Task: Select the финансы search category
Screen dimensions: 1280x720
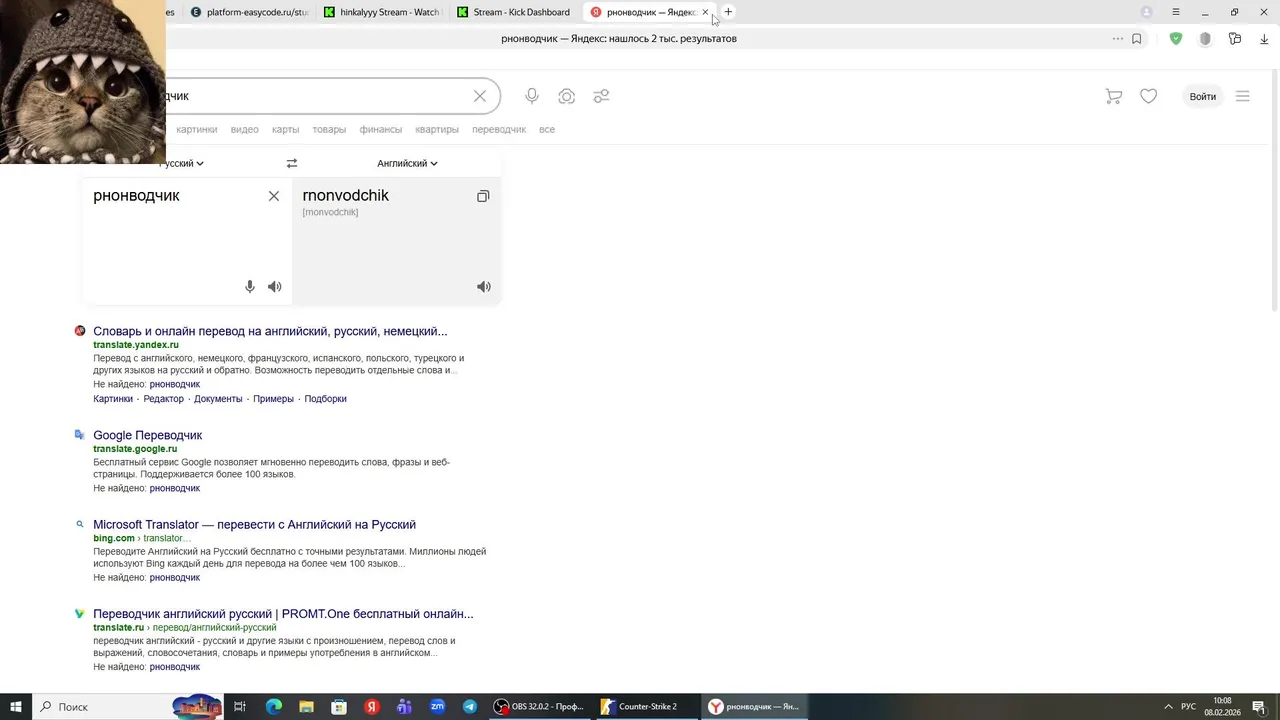Action: [381, 130]
